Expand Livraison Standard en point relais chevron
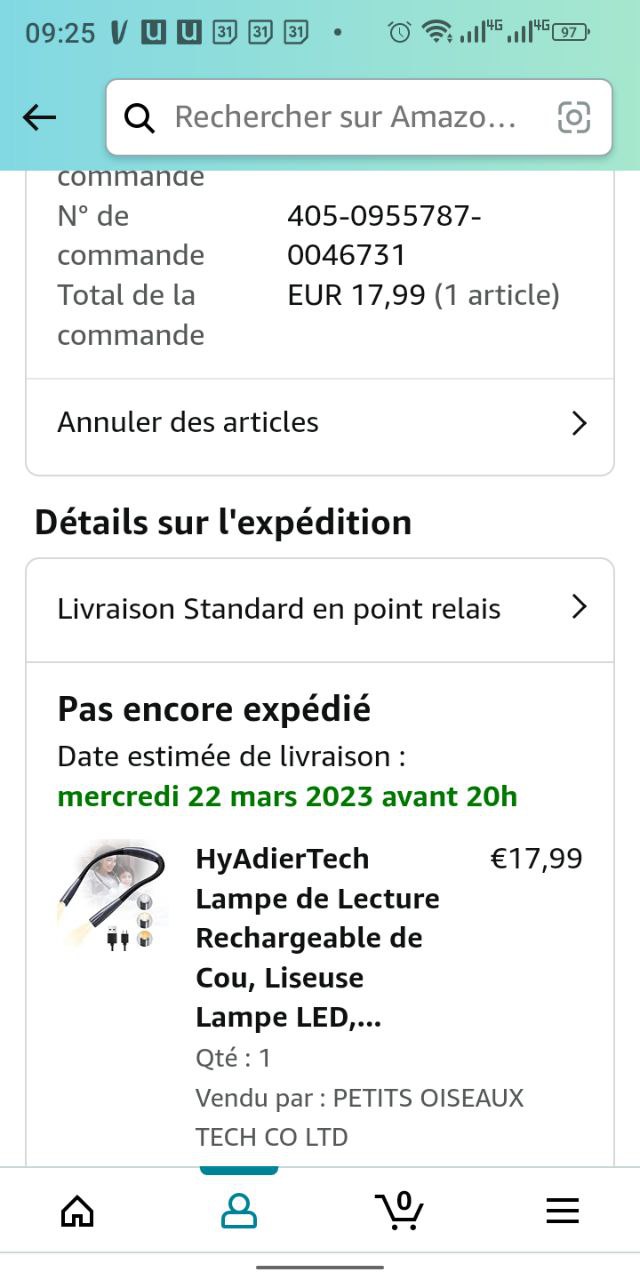The image size is (640, 1280). pos(578,607)
